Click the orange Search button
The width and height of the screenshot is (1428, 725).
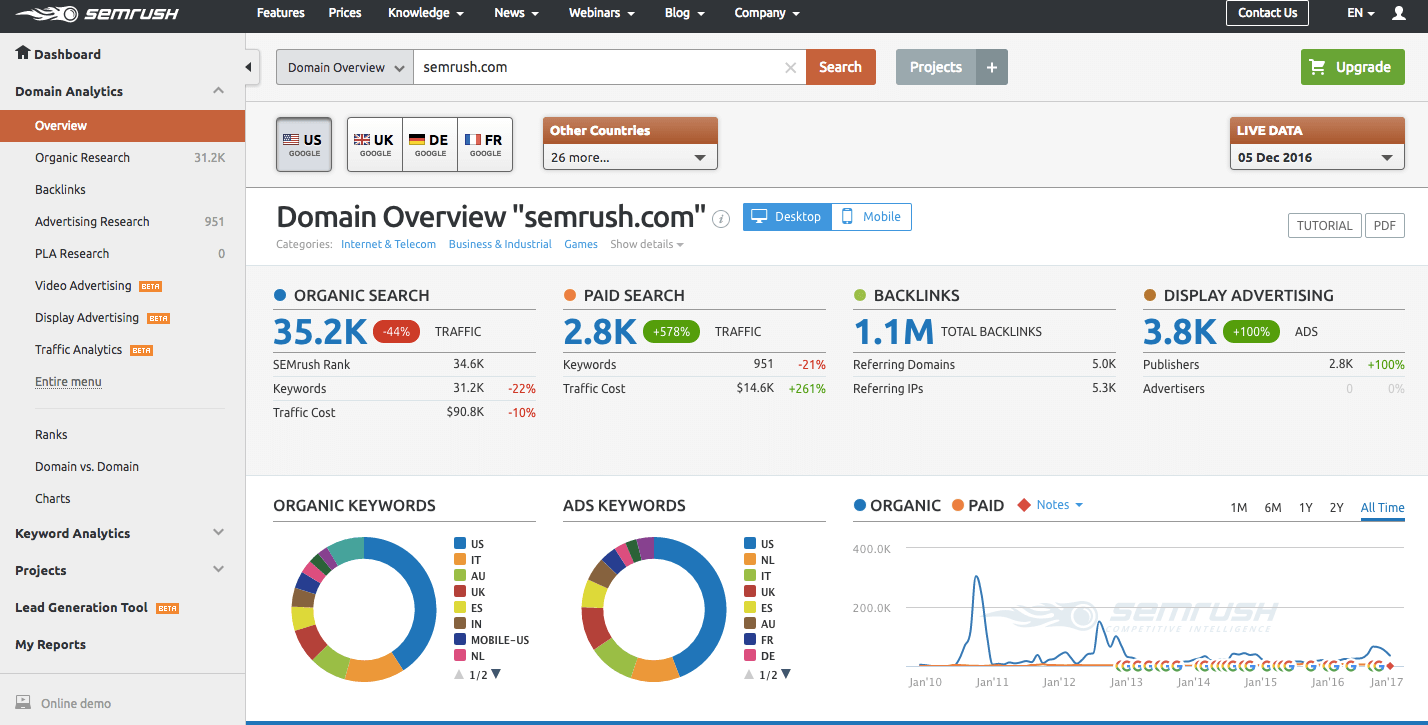[x=840, y=67]
